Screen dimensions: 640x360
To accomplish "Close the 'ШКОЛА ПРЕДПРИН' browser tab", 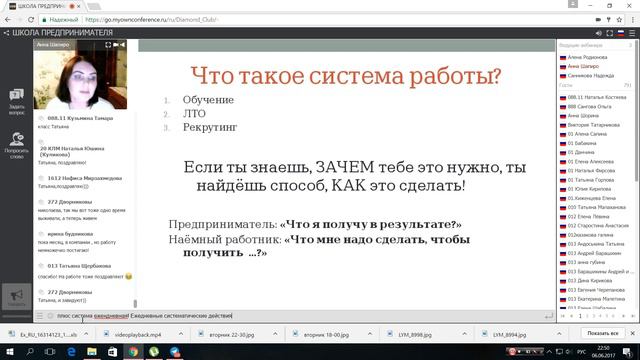I will (x=79, y=6).
